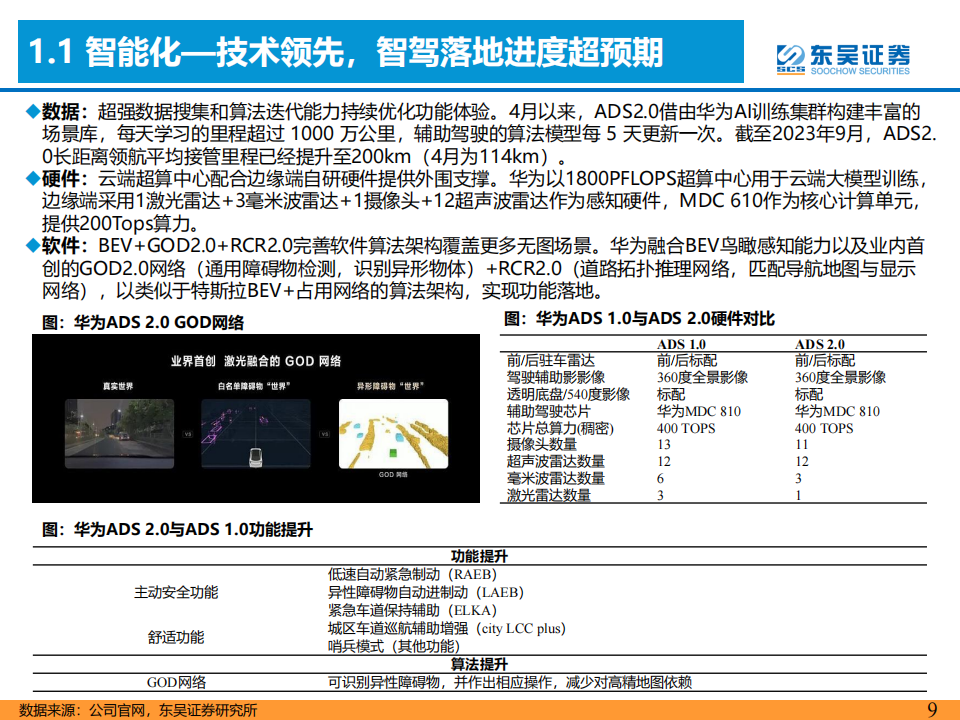This screenshot has height=720, width=960.
Task: Click the "摄像头数量" row label
Action: 541,444
